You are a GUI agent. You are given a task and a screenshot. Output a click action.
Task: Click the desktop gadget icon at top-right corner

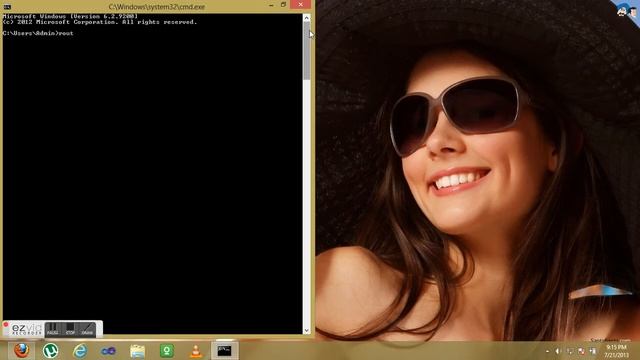pyautogui.click(x=628, y=10)
